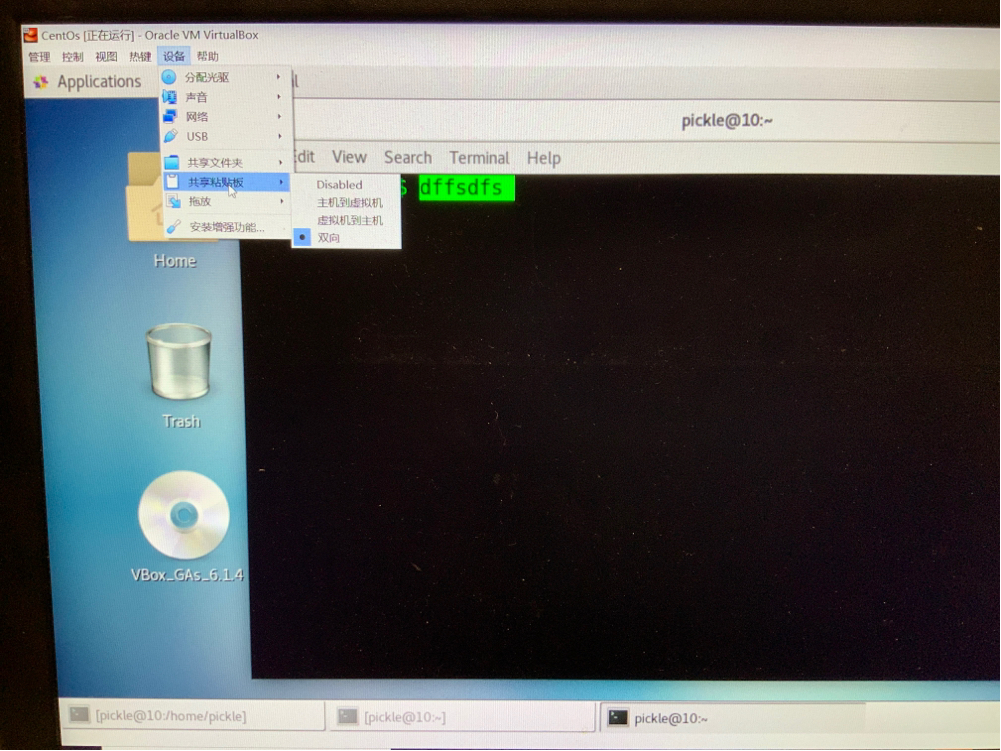Screen dimensions: 1001x751
Task: Click the audio icon beside 声音
Action: (169, 97)
